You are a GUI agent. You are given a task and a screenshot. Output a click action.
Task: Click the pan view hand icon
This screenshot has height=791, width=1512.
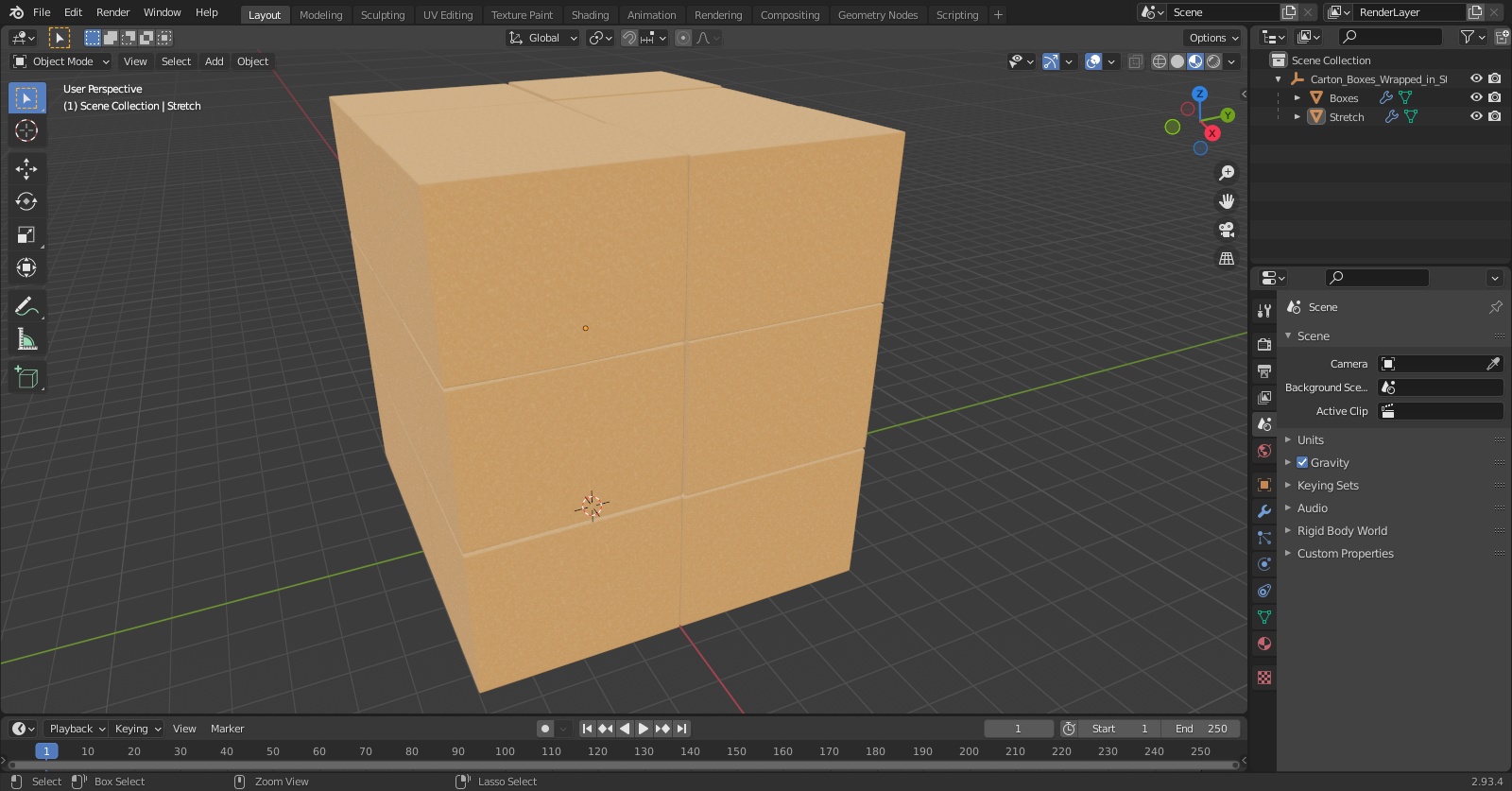(x=1227, y=201)
